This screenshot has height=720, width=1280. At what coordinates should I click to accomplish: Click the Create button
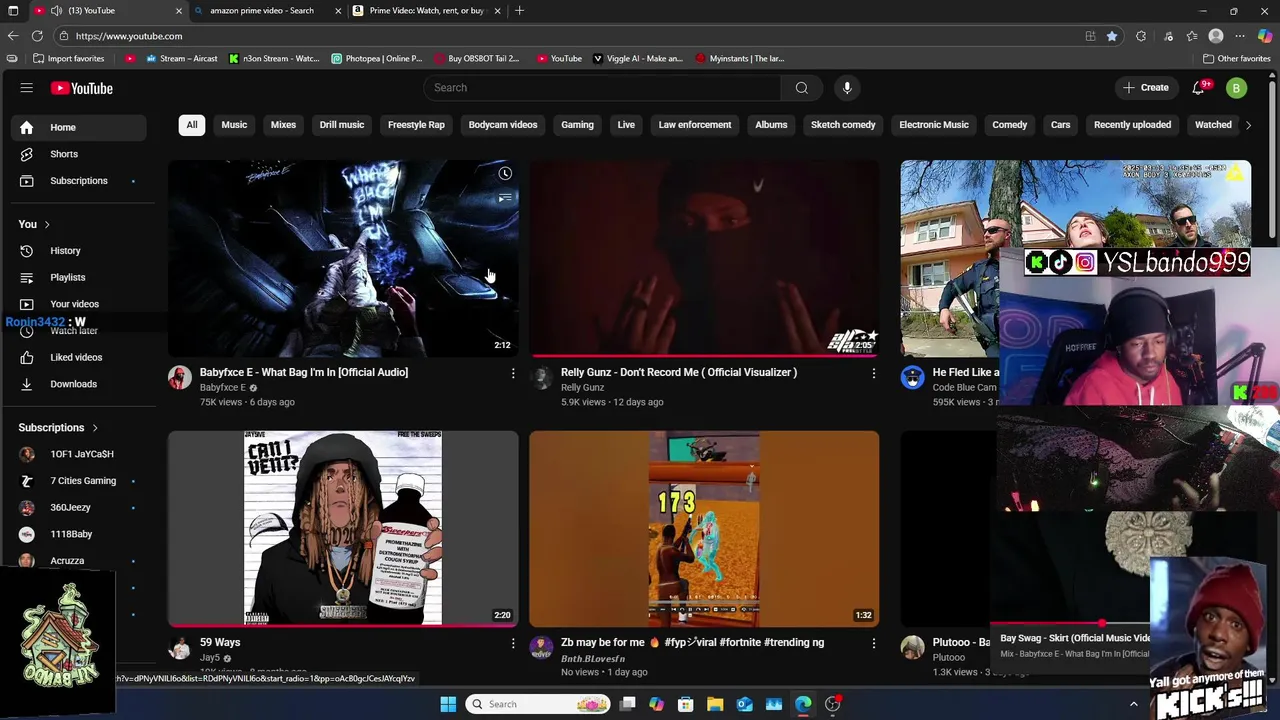coord(1146,88)
